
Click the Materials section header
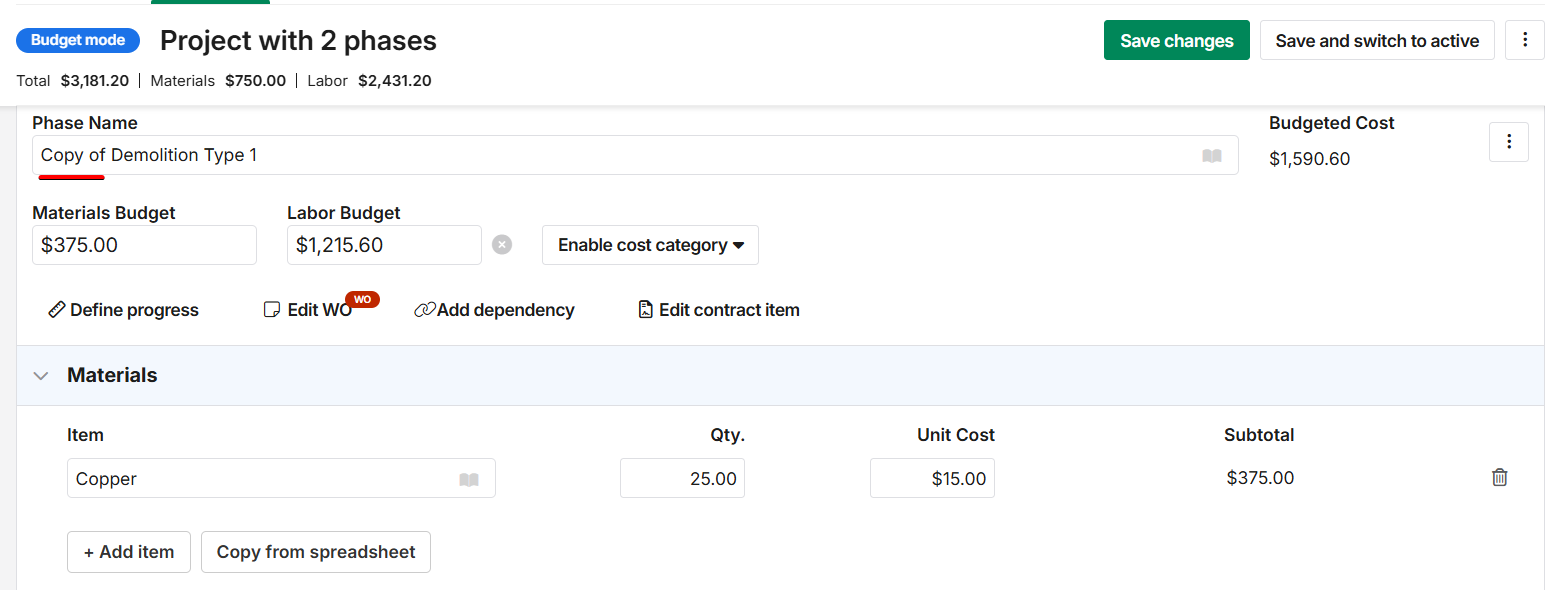point(112,376)
